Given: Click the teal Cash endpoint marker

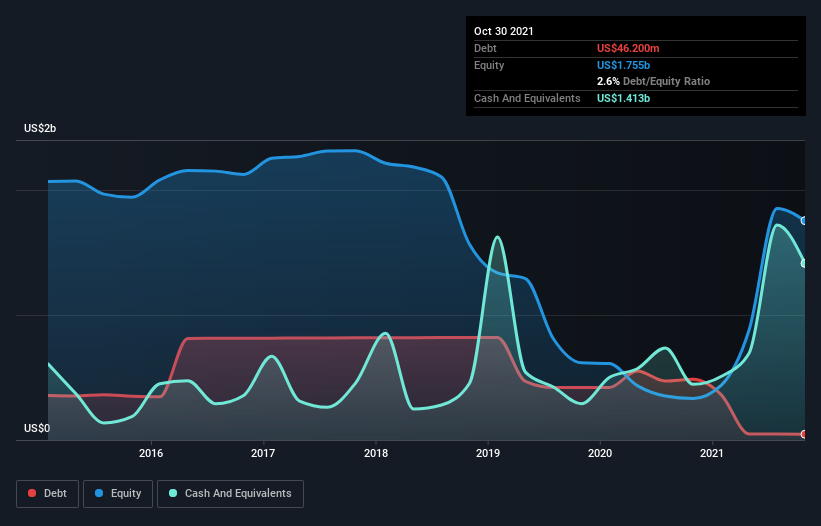Looking at the screenshot, I should (804, 263).
